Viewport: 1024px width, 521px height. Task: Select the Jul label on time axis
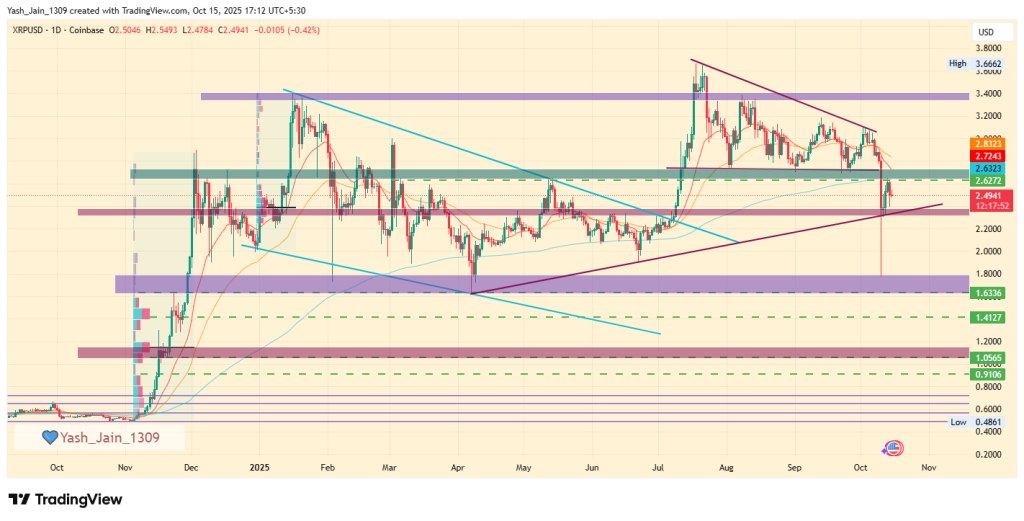tap(659, 467)
